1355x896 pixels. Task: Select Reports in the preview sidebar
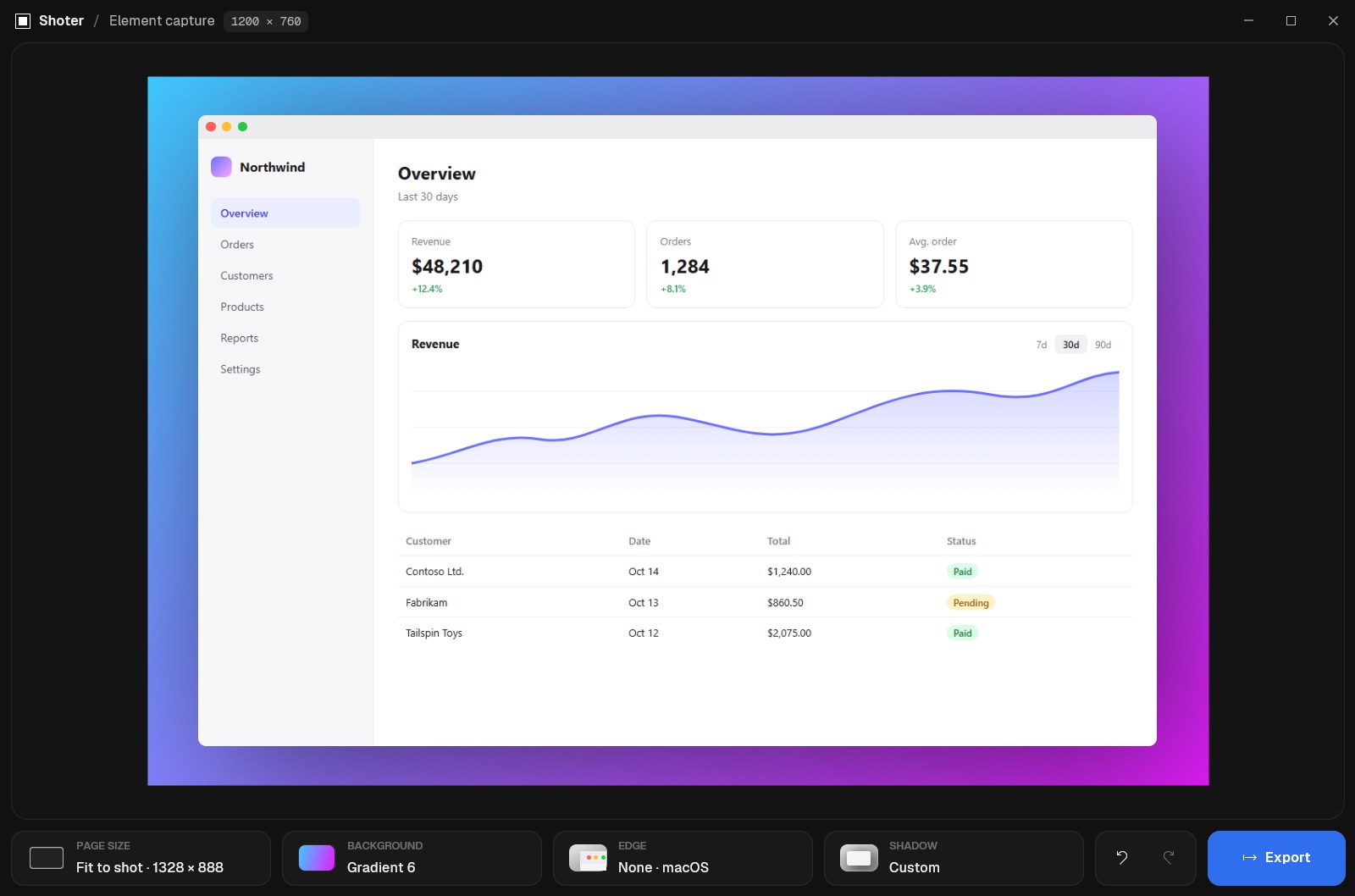coord(285,338)
